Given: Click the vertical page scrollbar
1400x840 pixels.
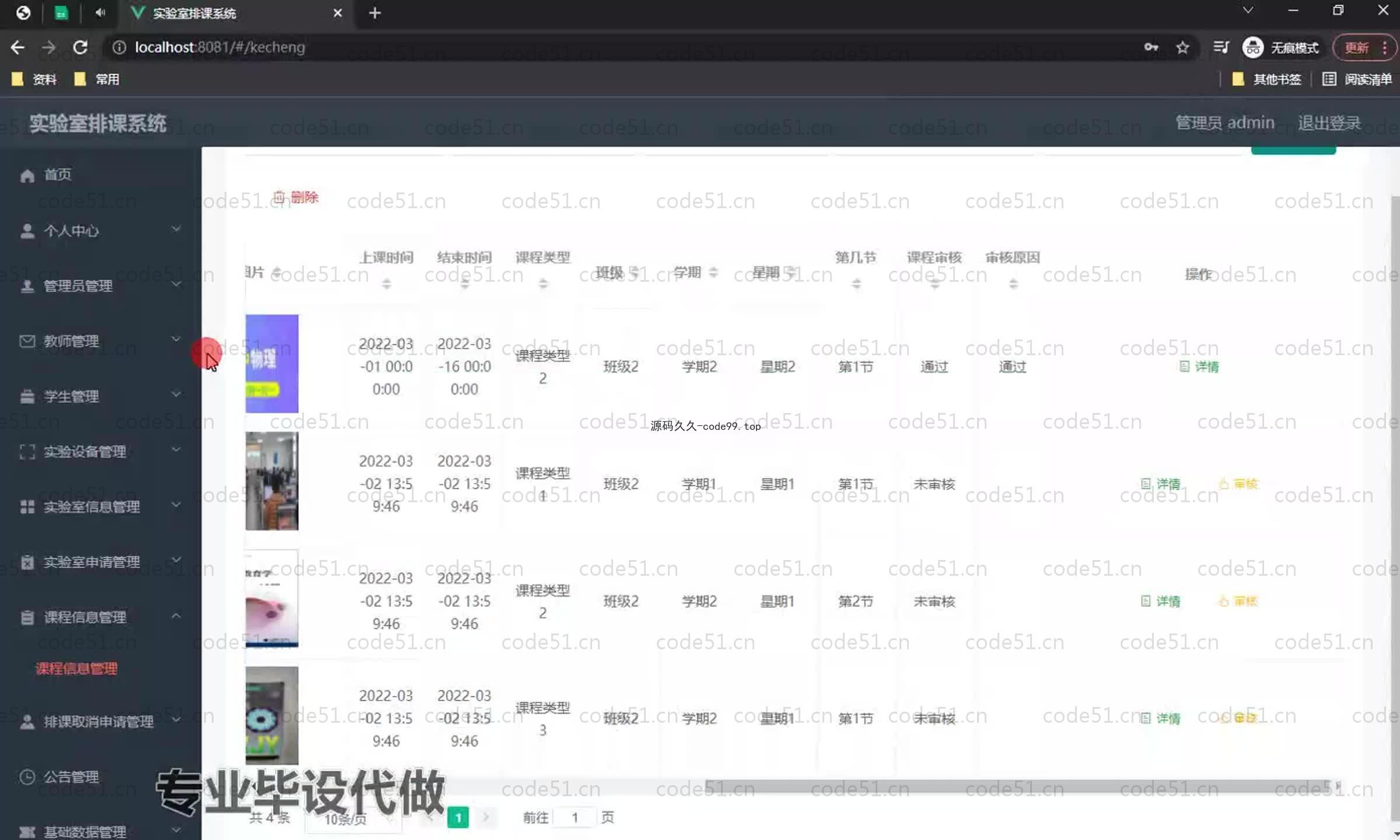Looking at the screenshot, I should [x=1395, y=508].
